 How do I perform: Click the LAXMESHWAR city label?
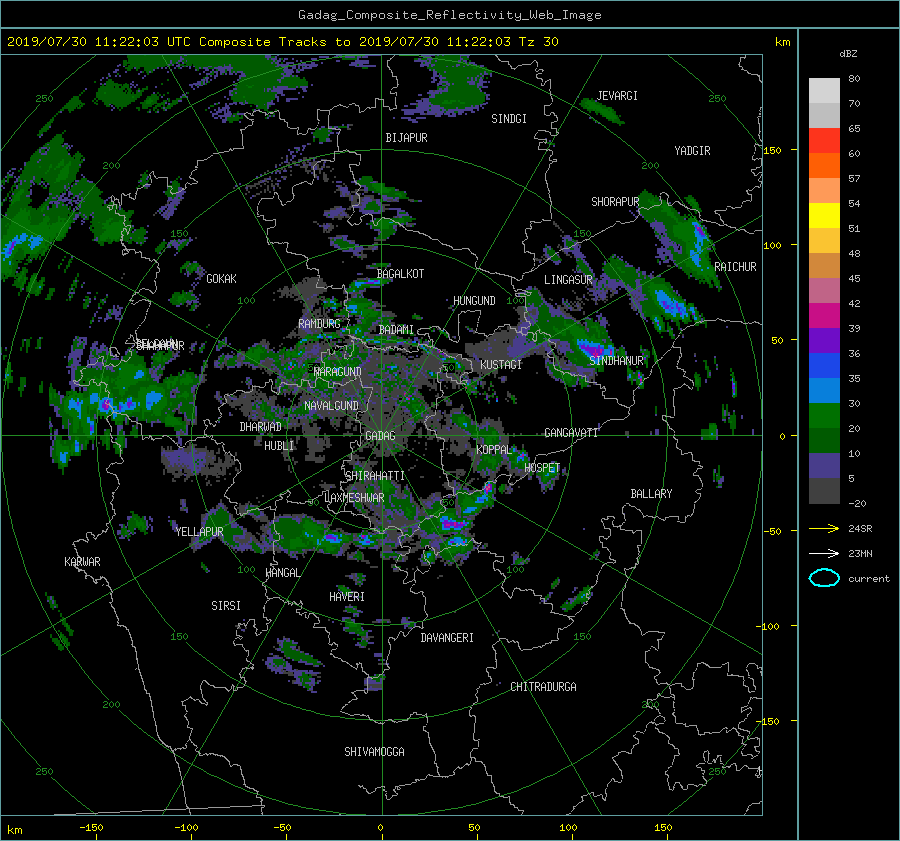coord(354,498)
